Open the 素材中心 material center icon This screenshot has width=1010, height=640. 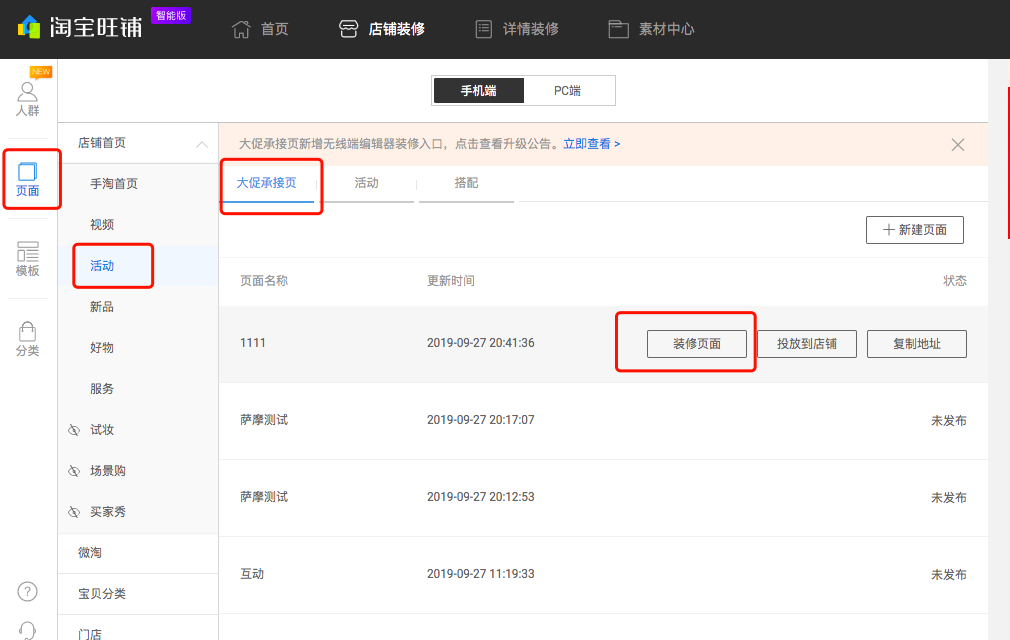pyautogui.click(x=618, y=28)
